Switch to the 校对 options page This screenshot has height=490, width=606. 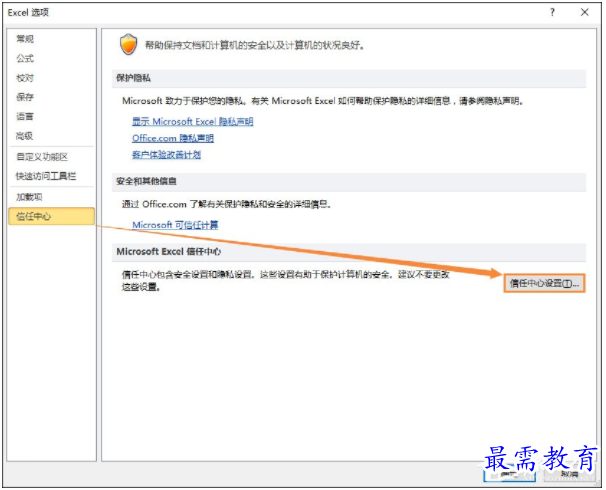click(25, 78)
